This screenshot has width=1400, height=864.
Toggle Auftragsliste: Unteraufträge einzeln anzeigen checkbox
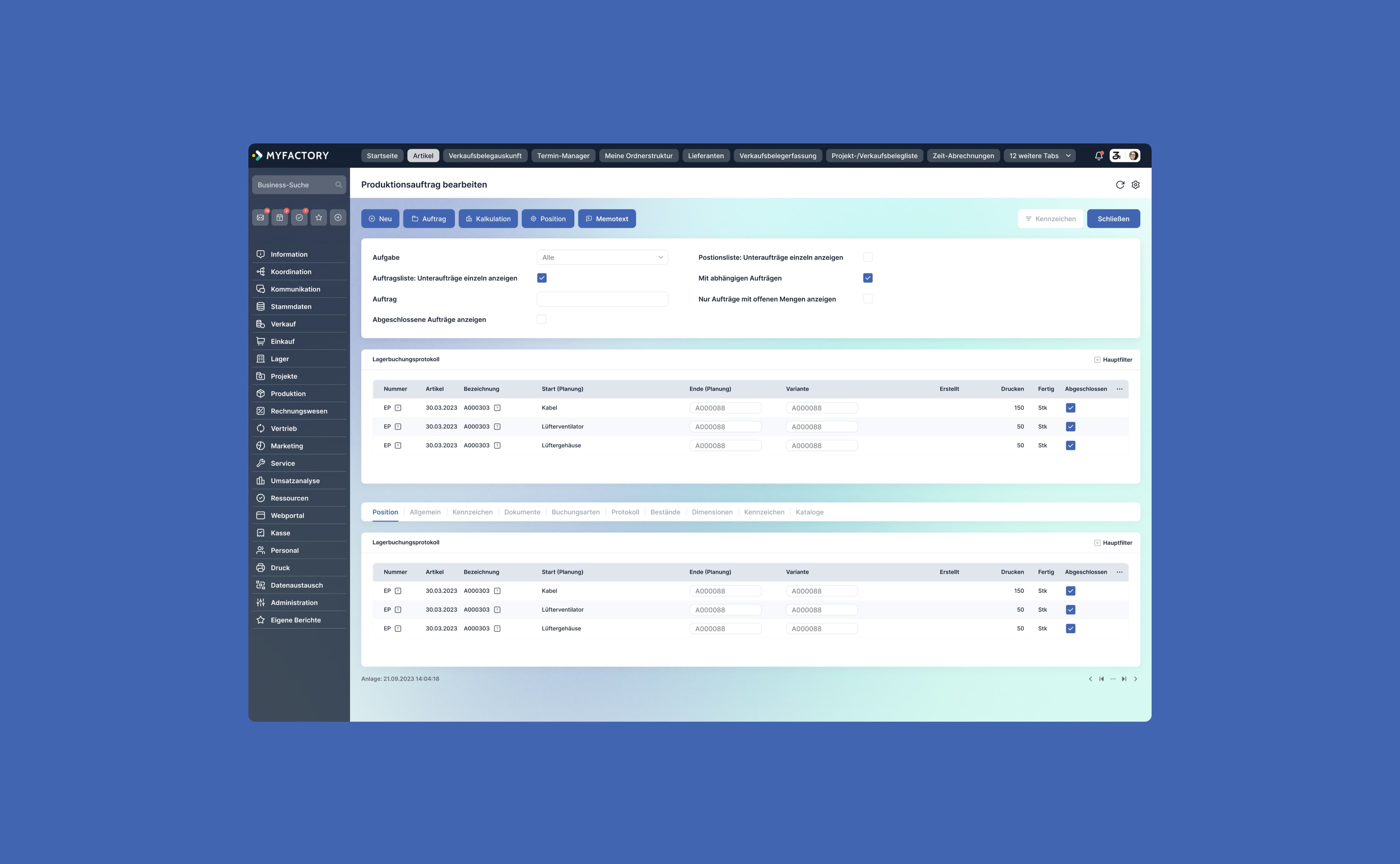pos(542,278)
